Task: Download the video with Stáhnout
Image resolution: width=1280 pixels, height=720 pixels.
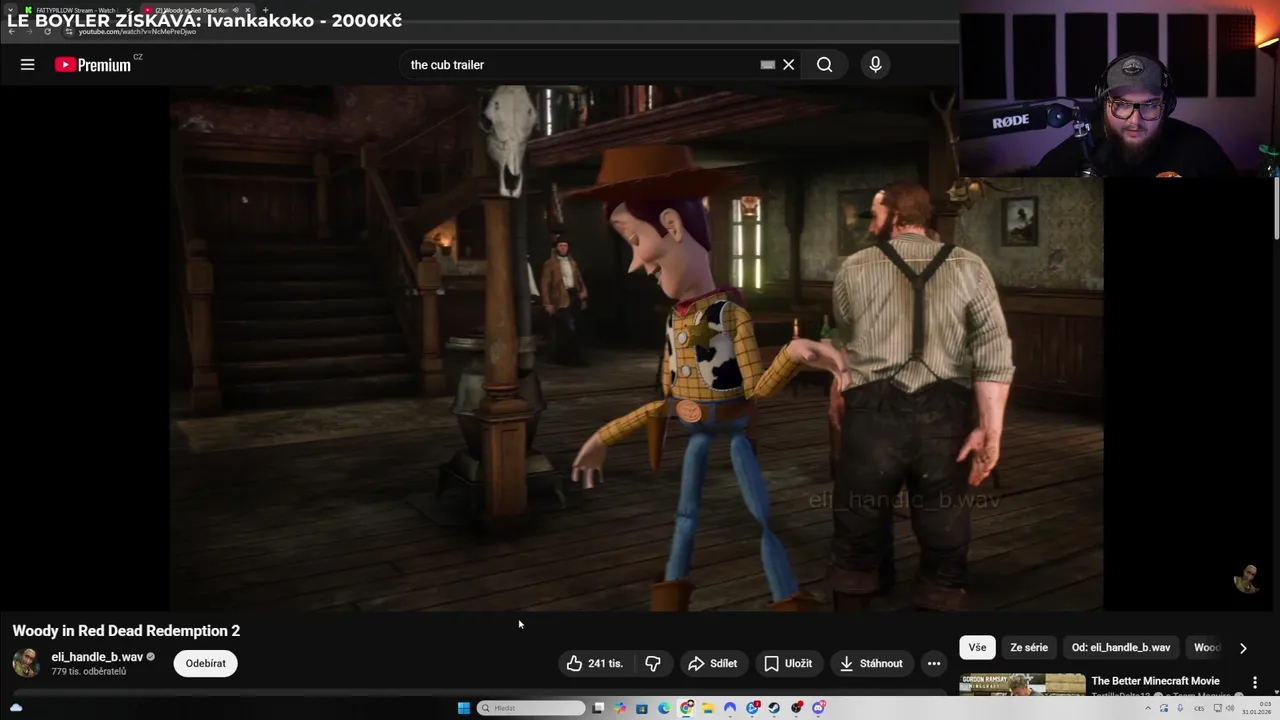Action: tap(871, 663)
